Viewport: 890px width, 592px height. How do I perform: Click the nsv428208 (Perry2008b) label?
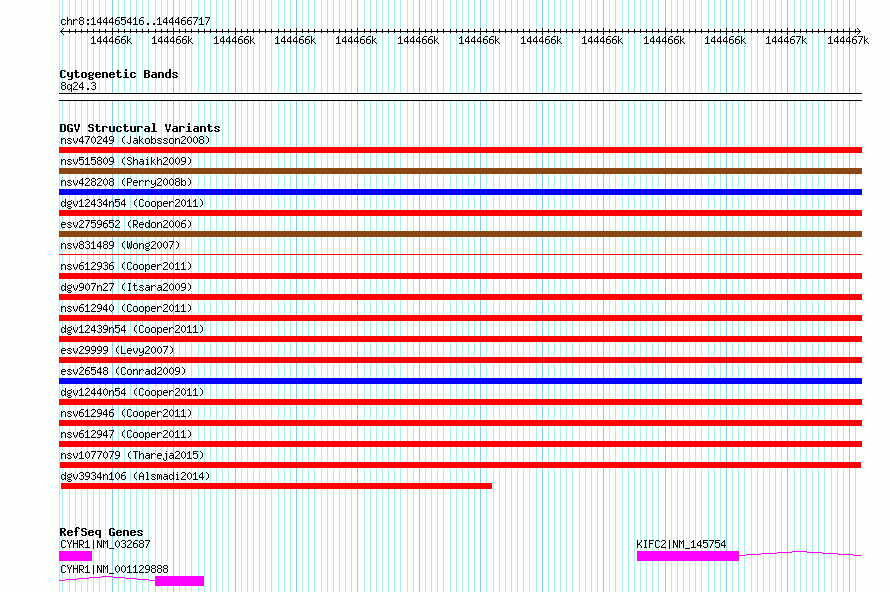[x=126, y=182]
